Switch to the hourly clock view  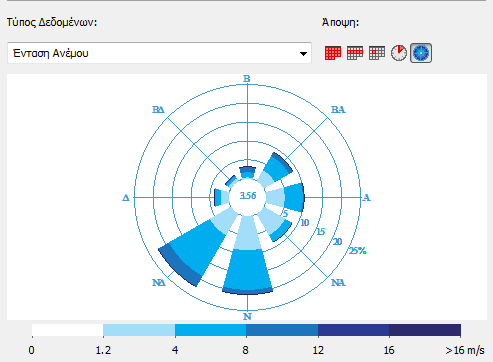click(399, 53)
